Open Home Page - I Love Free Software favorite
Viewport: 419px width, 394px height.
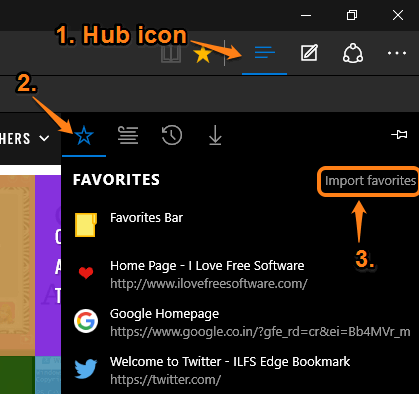pyautogui.click(x=240, y=274)
